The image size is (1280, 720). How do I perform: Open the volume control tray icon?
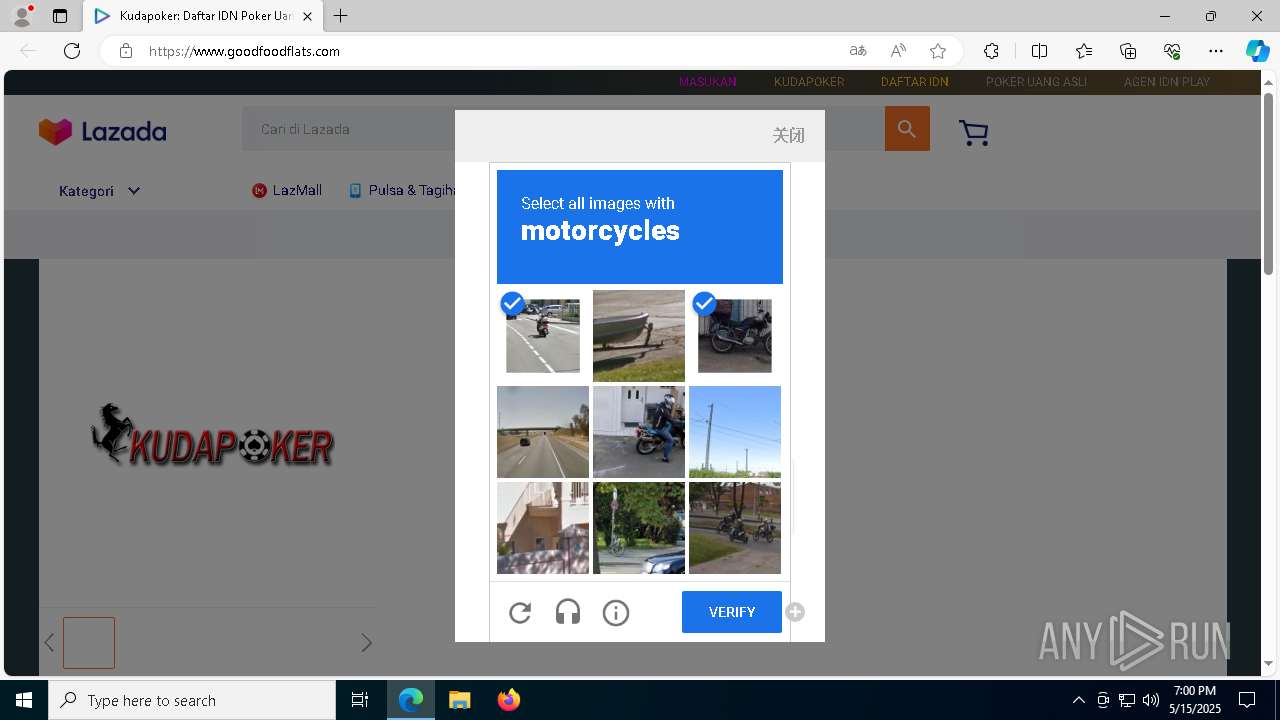[x=1151, y=700]
